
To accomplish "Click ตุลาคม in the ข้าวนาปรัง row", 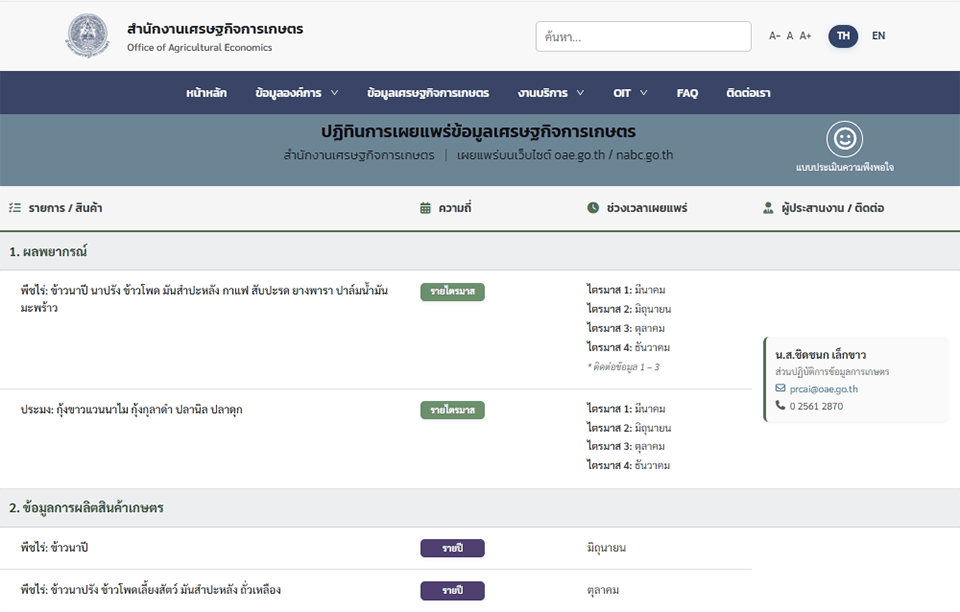I will coord(602,590).
